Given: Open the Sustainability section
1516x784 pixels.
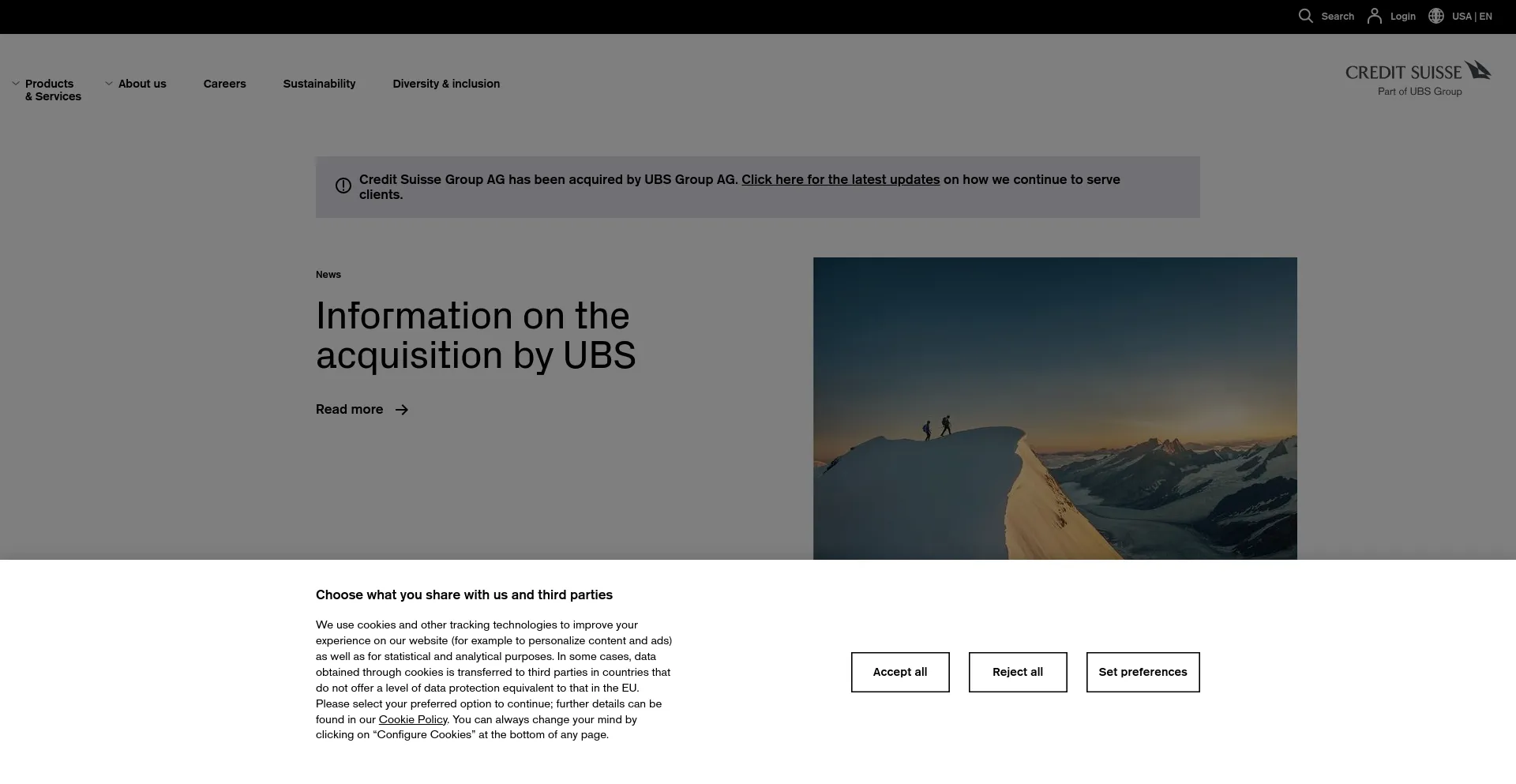Looking at the screenshot, I should pos(320,84).
